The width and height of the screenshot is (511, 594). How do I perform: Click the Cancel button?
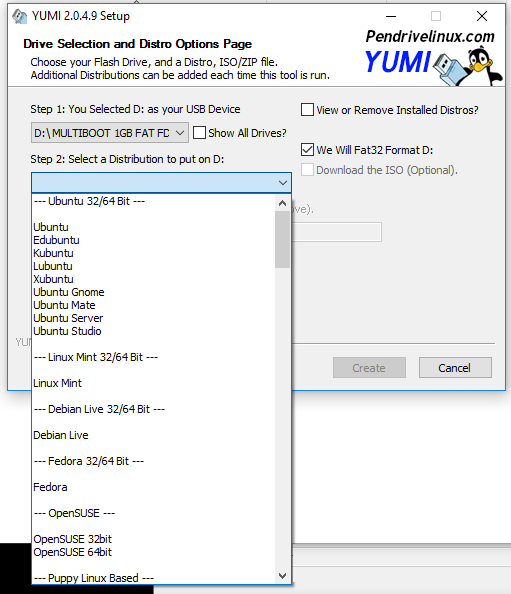[x=455, y=368]
